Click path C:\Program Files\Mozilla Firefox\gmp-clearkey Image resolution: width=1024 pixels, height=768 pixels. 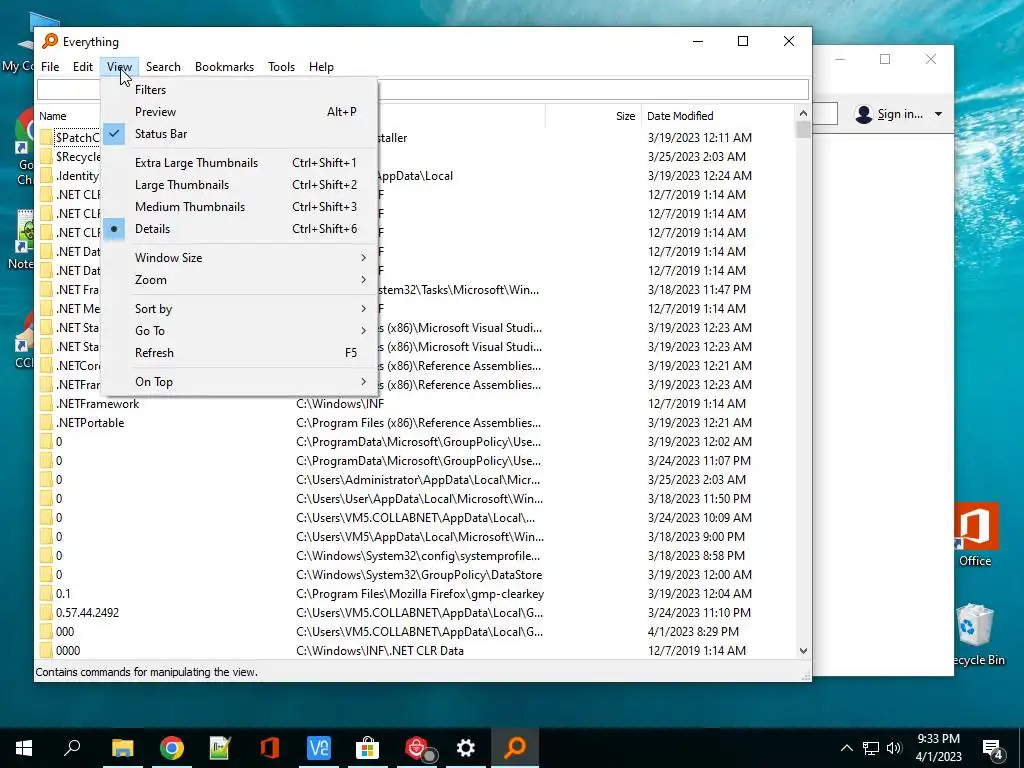click(x=420, y=594)
